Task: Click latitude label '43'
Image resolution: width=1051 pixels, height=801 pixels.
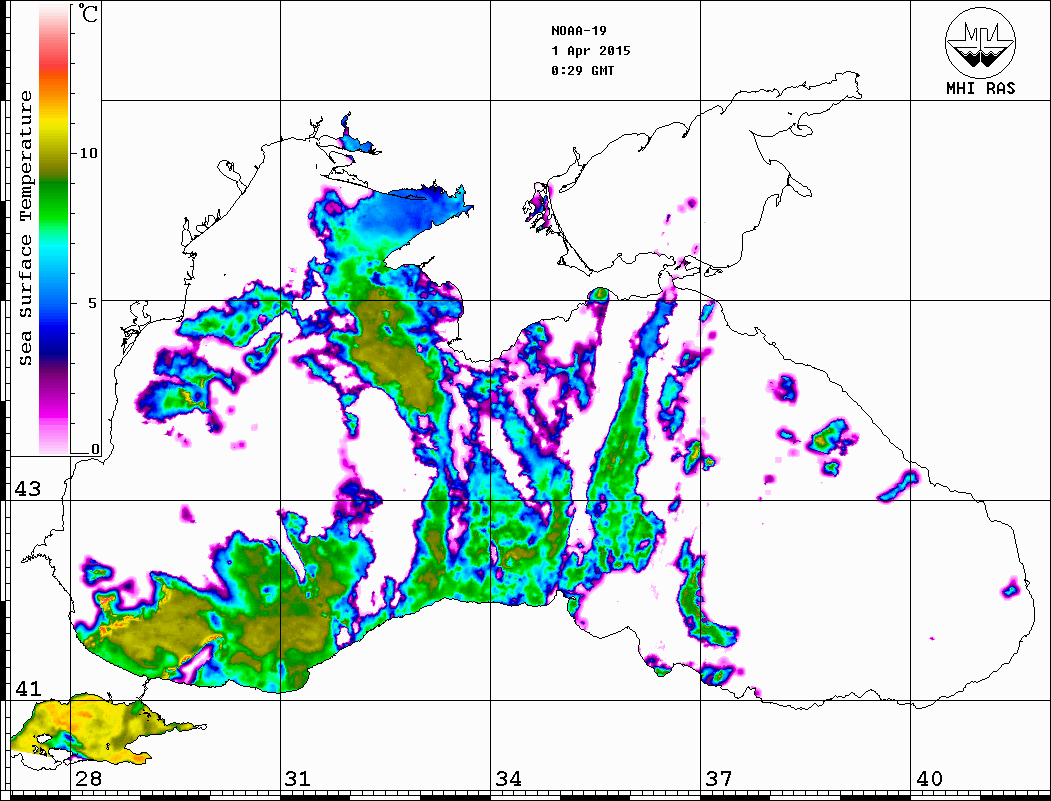Action: (28, 489)
